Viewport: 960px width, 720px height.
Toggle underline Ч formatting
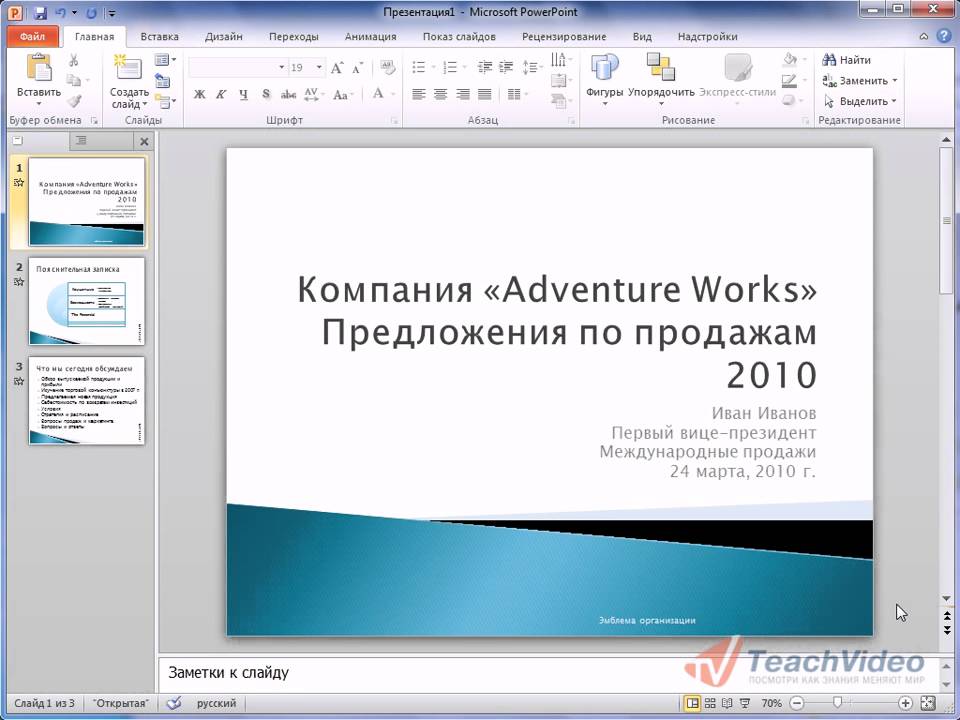[243, 94]
